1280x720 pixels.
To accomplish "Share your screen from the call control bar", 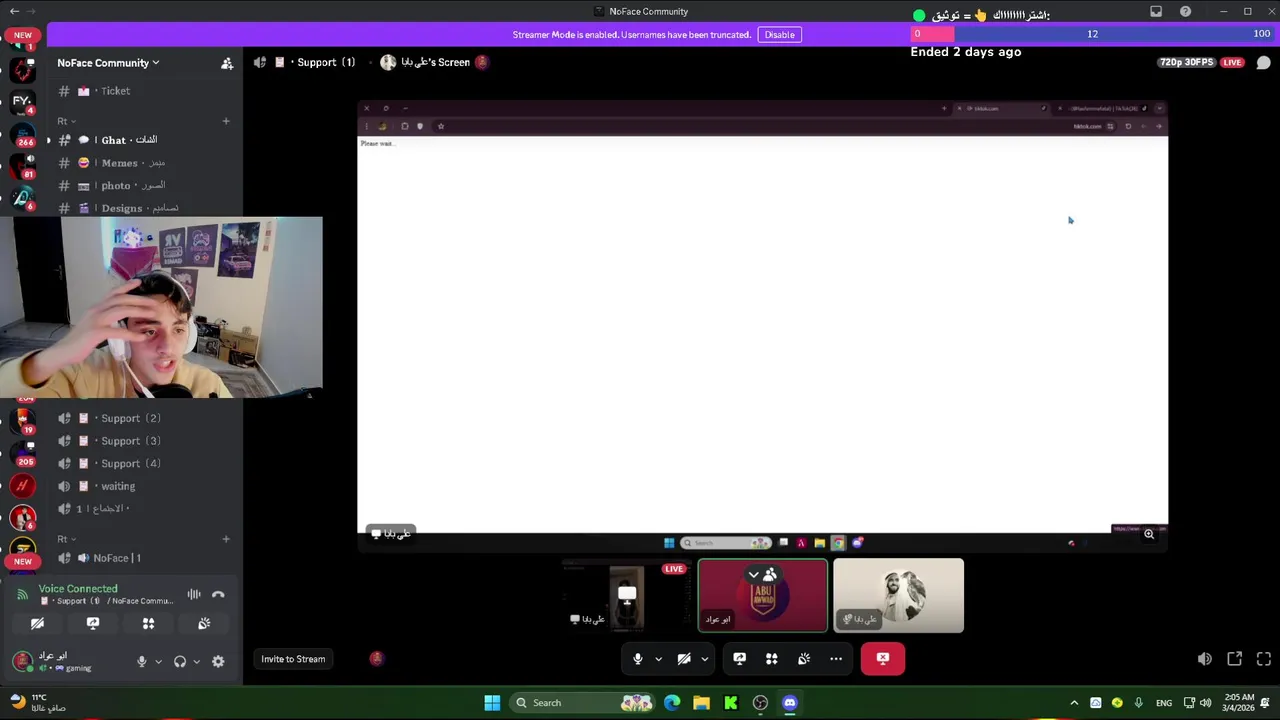I will [x=739, y=659].
